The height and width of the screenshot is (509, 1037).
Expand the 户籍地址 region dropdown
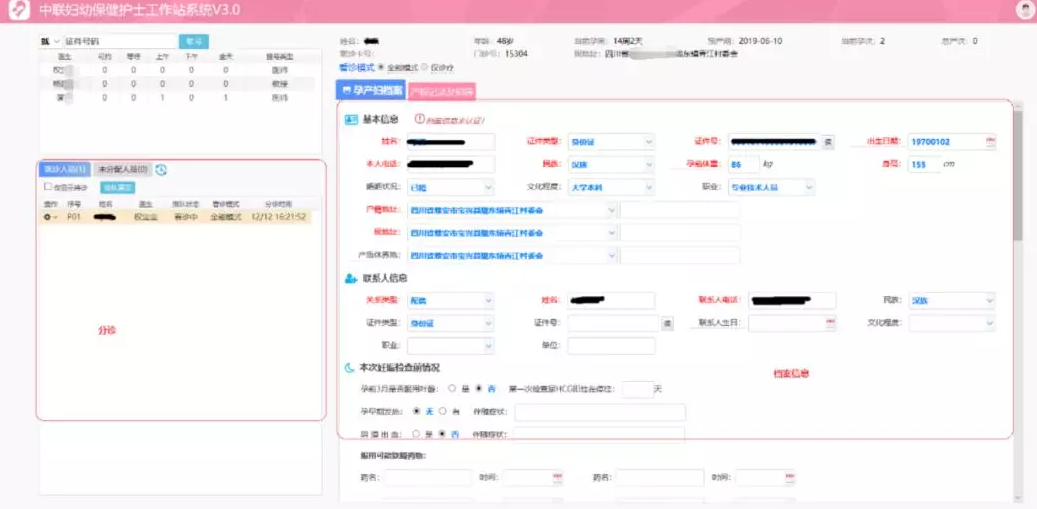click(x=513, y=210)
